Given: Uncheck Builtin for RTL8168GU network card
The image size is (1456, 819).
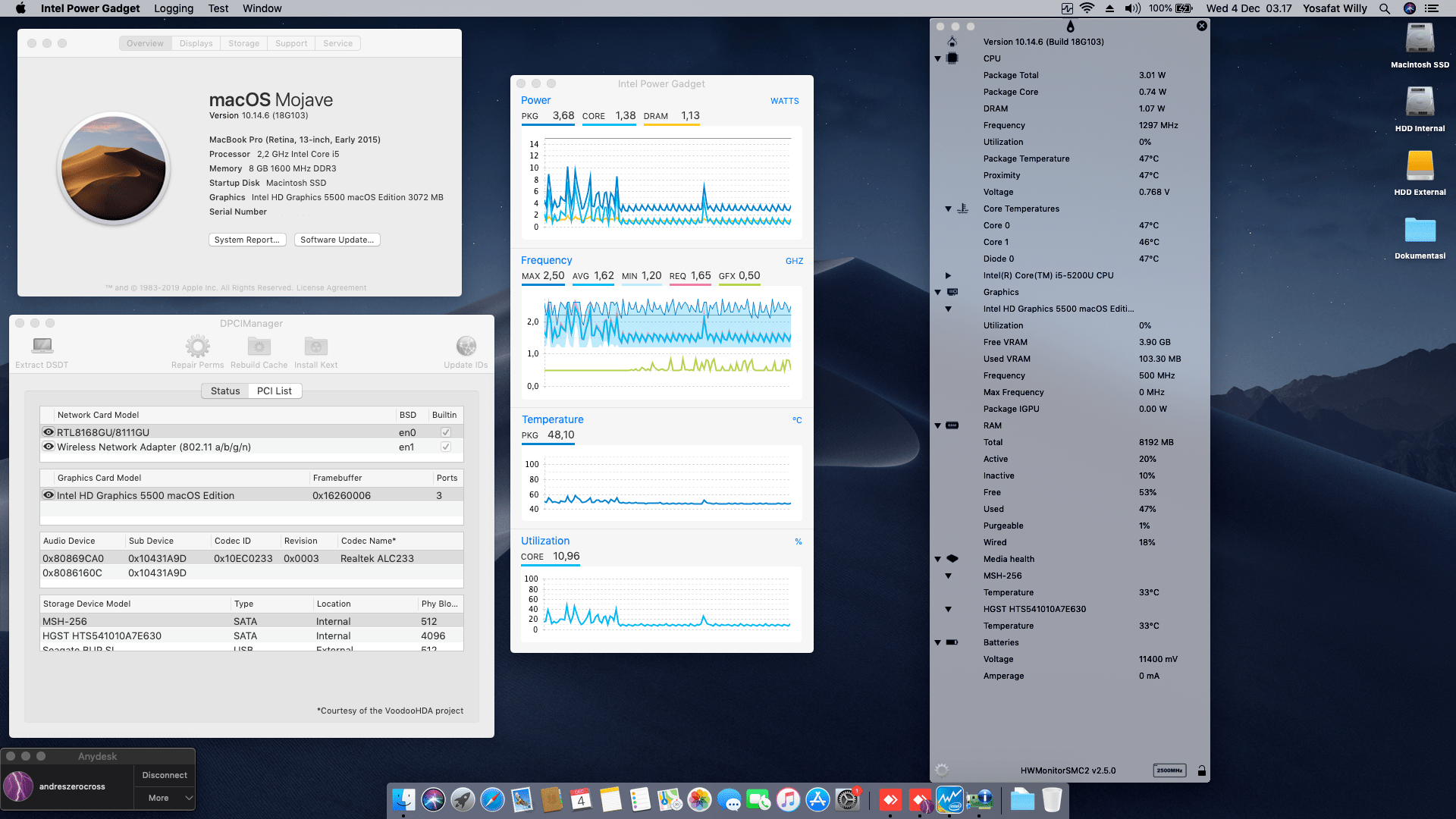Looking at the screenshot, I should coord(445,431).
